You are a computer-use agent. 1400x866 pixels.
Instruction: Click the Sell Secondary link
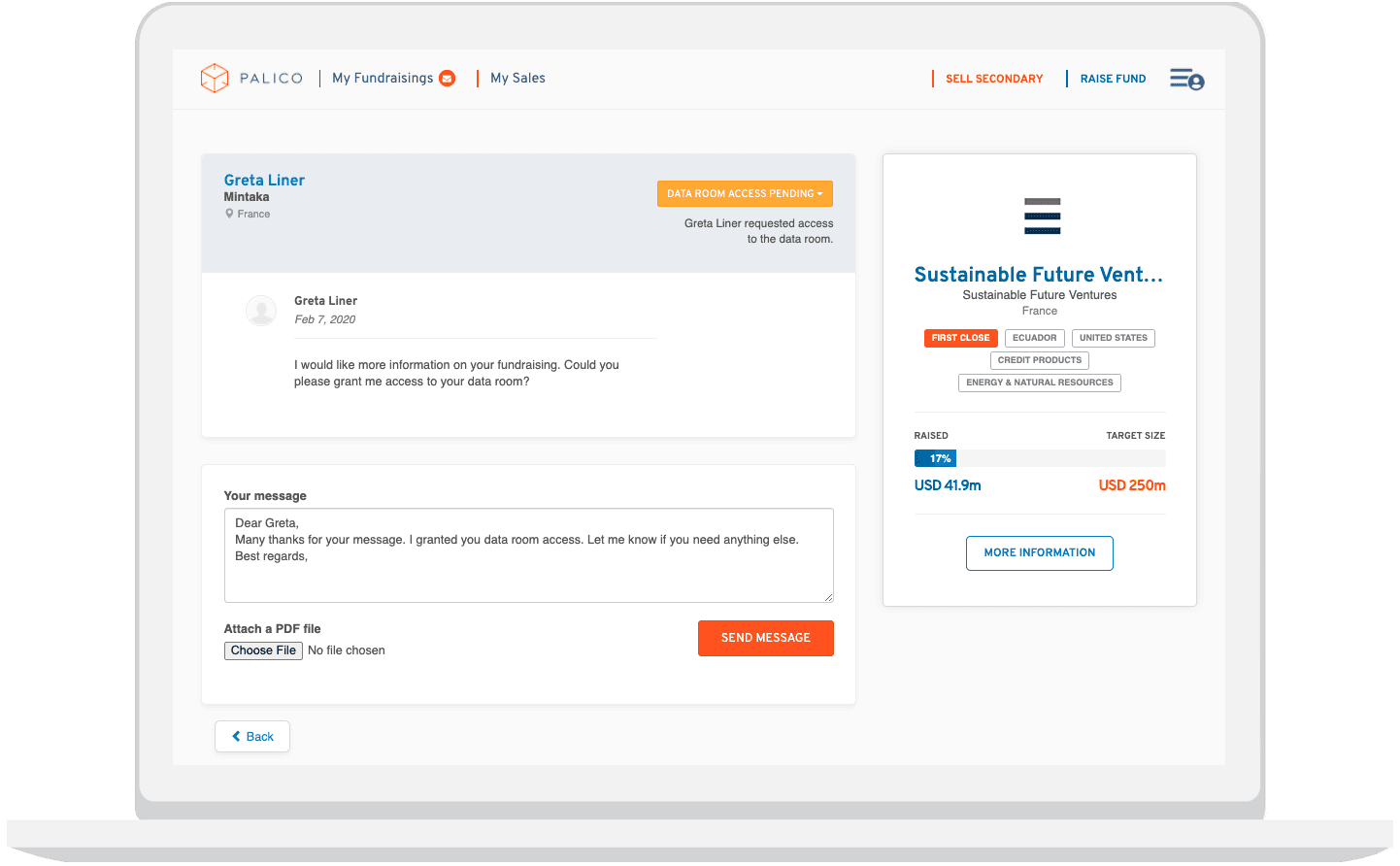click(994, 79)
